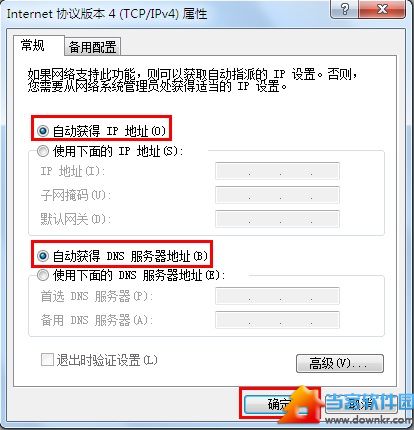
Task: Click the 退出时验证设置 label text
Action: [x=107, y=360]
